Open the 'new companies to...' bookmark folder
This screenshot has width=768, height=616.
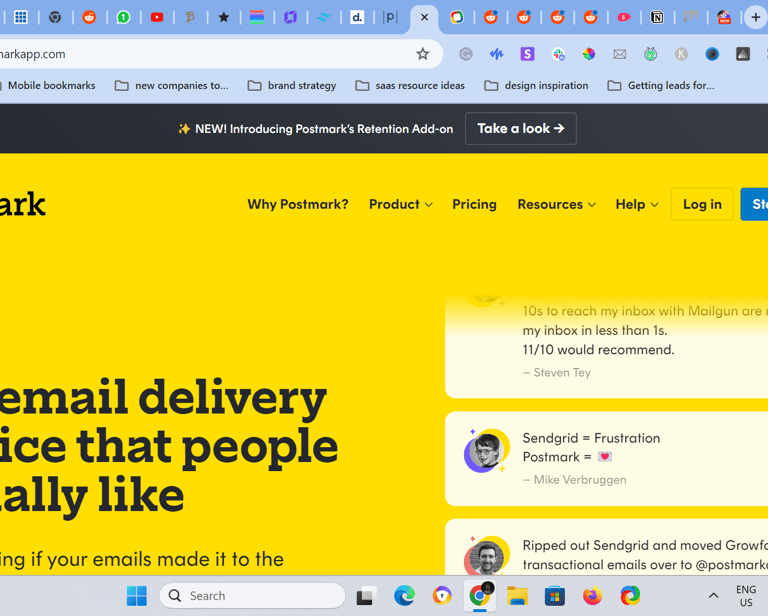172,86
